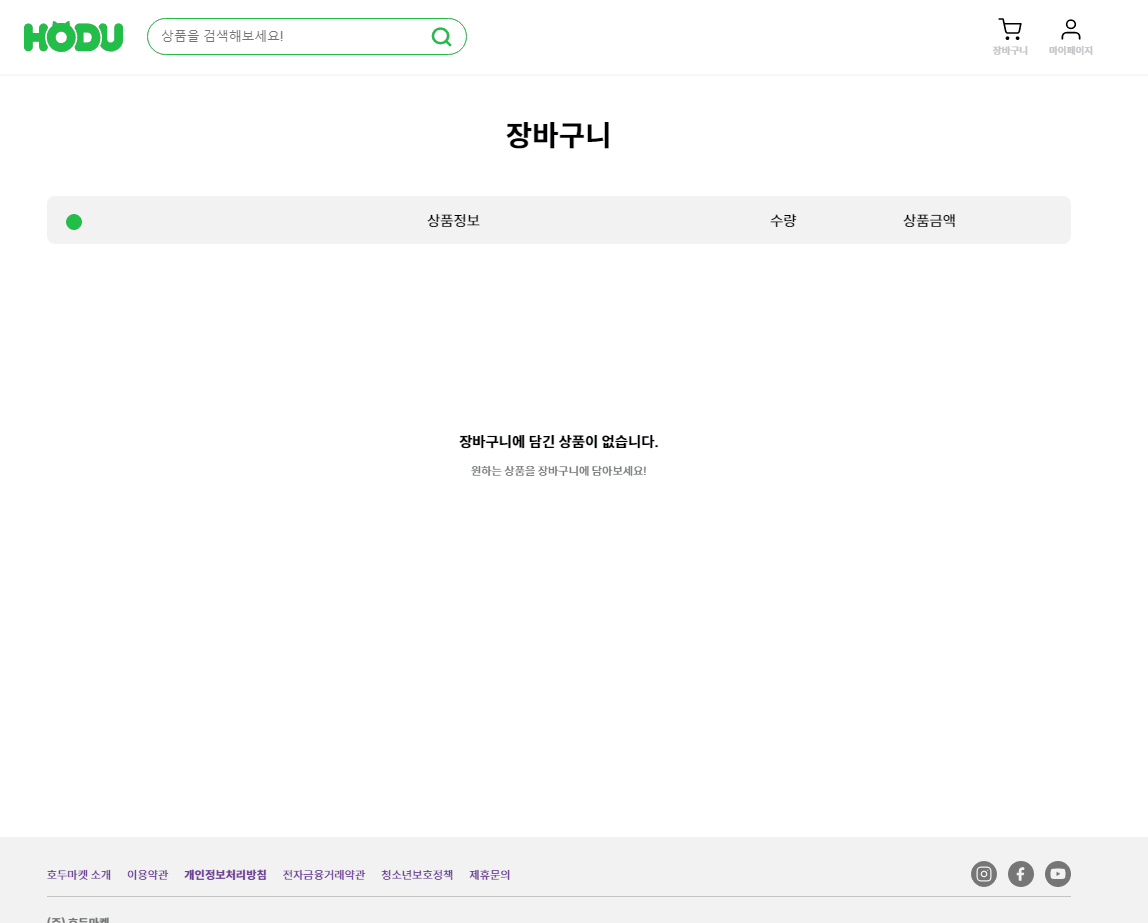Visit the 청소년보호정책 page

coord(417,874)
